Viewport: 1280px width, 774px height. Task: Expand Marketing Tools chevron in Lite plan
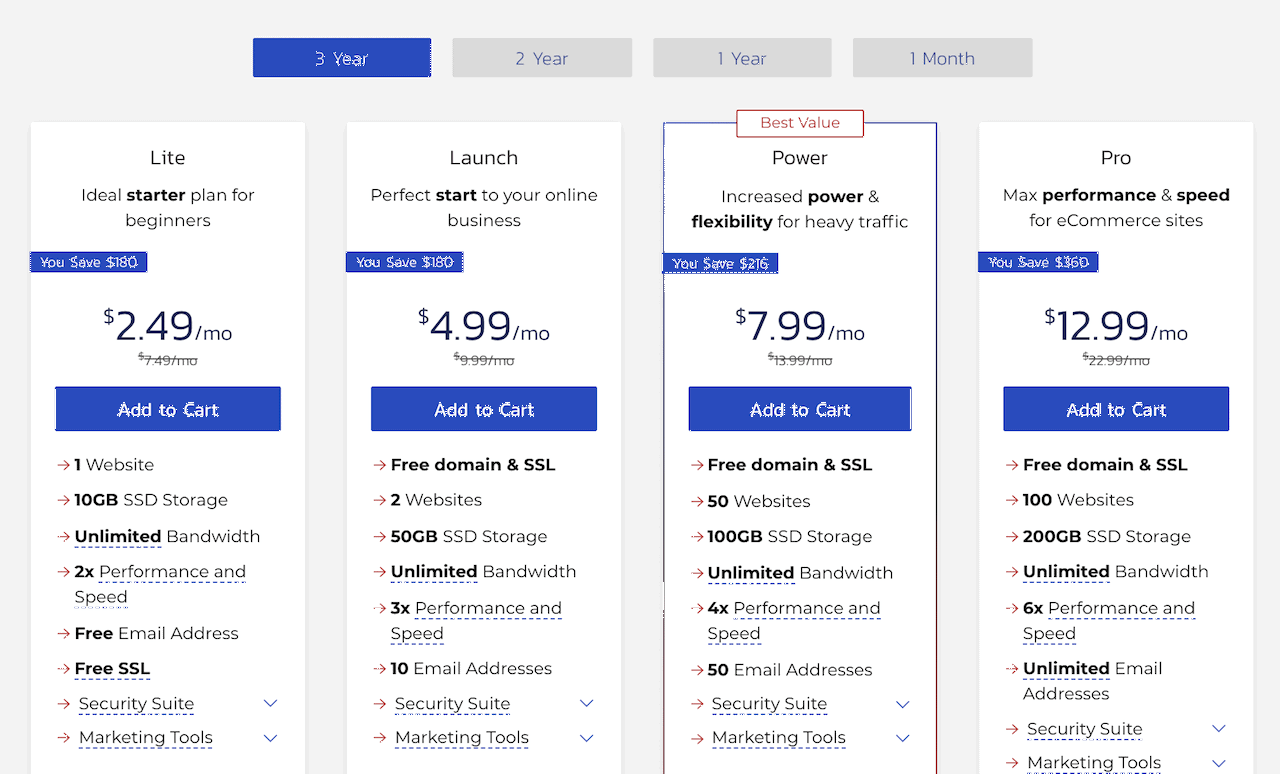click(270, 738)
